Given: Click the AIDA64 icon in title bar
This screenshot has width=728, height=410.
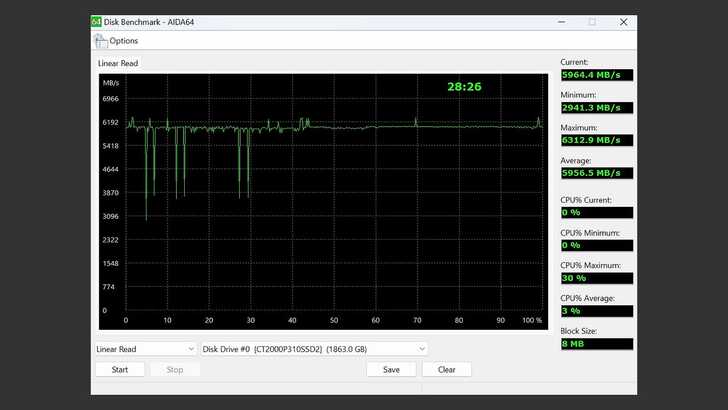Looking at the screenshot, I should pyautogui.click(x=96, y=21).
